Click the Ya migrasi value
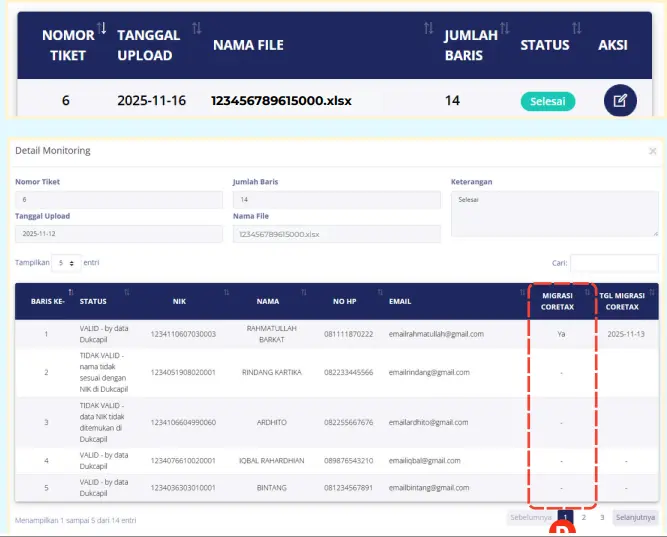667x537 pixels. point(561,334)
